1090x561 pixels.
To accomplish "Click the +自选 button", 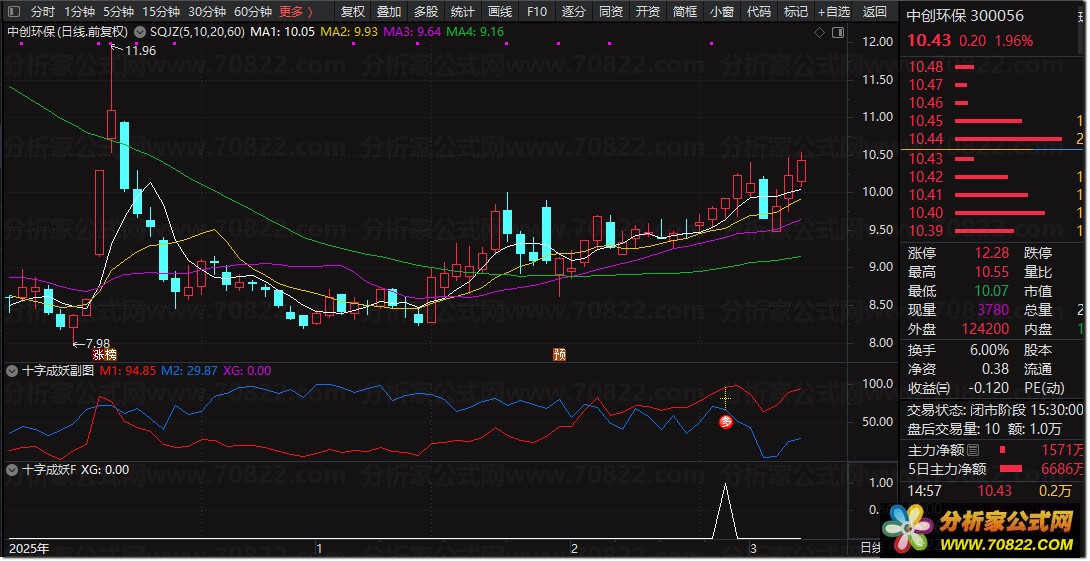I will (833, 12).
